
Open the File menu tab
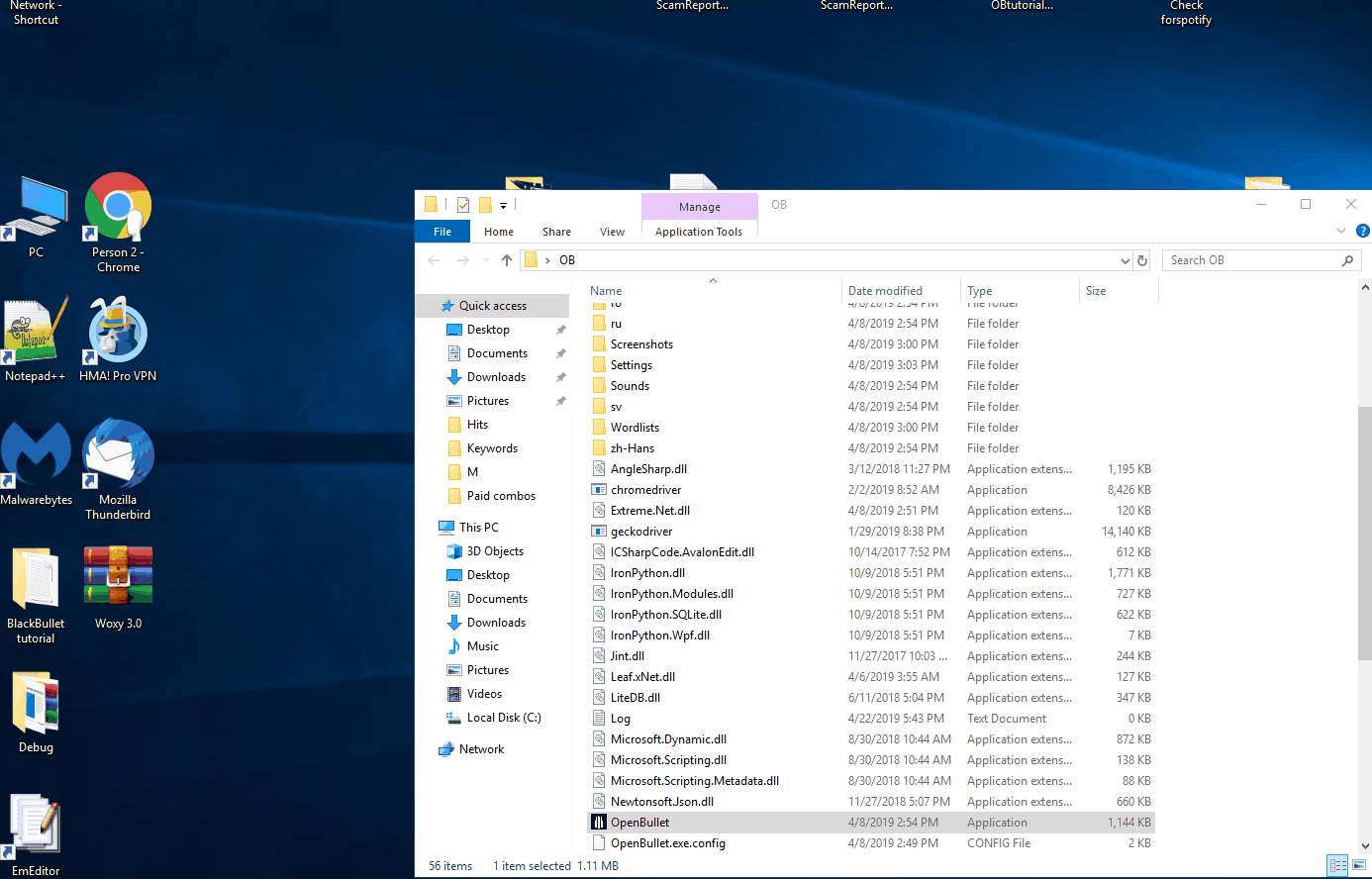pyautogui.click(x=442, y=232)
